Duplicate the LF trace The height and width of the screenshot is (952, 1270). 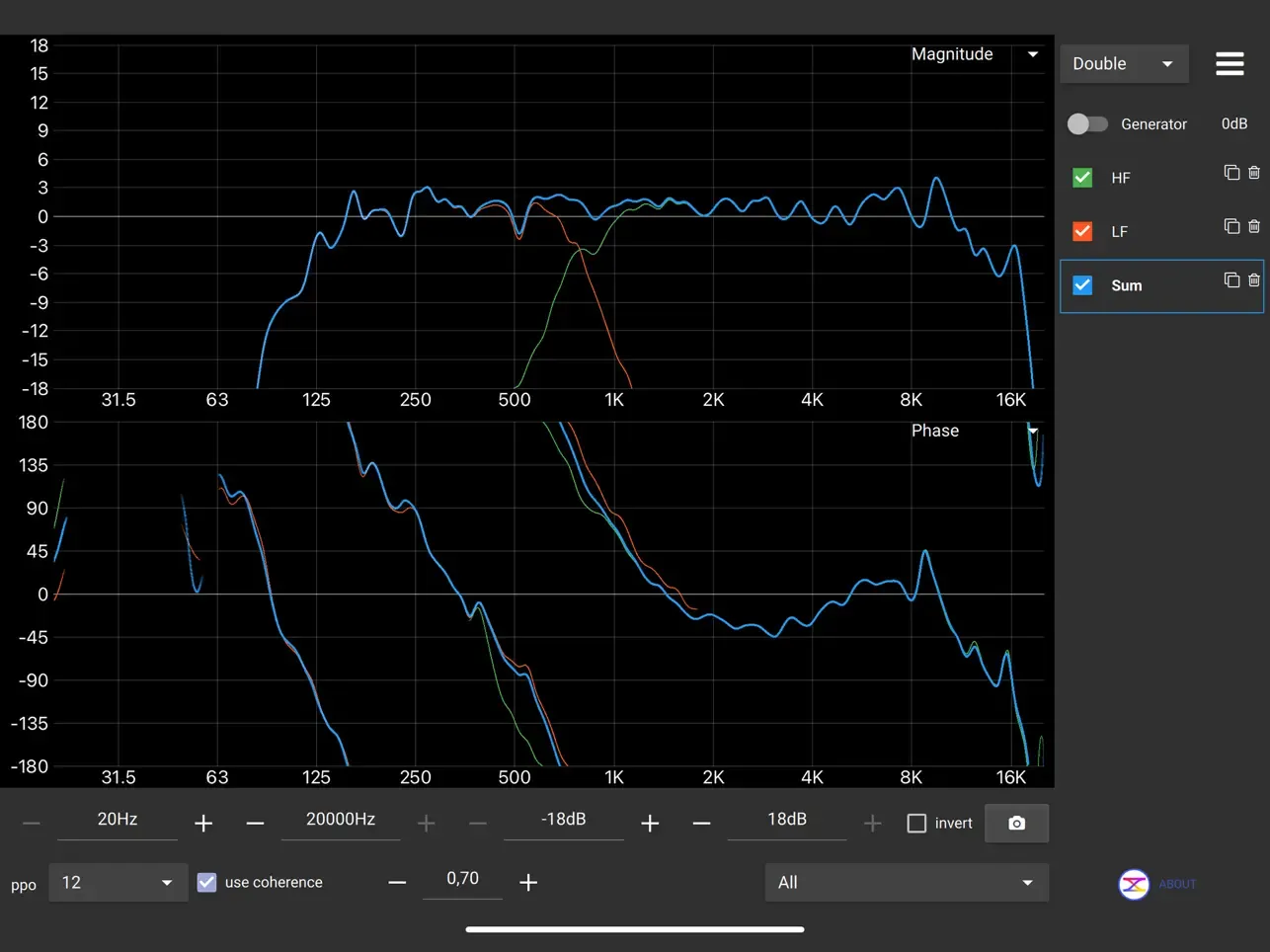click(x=1230, y=226)
